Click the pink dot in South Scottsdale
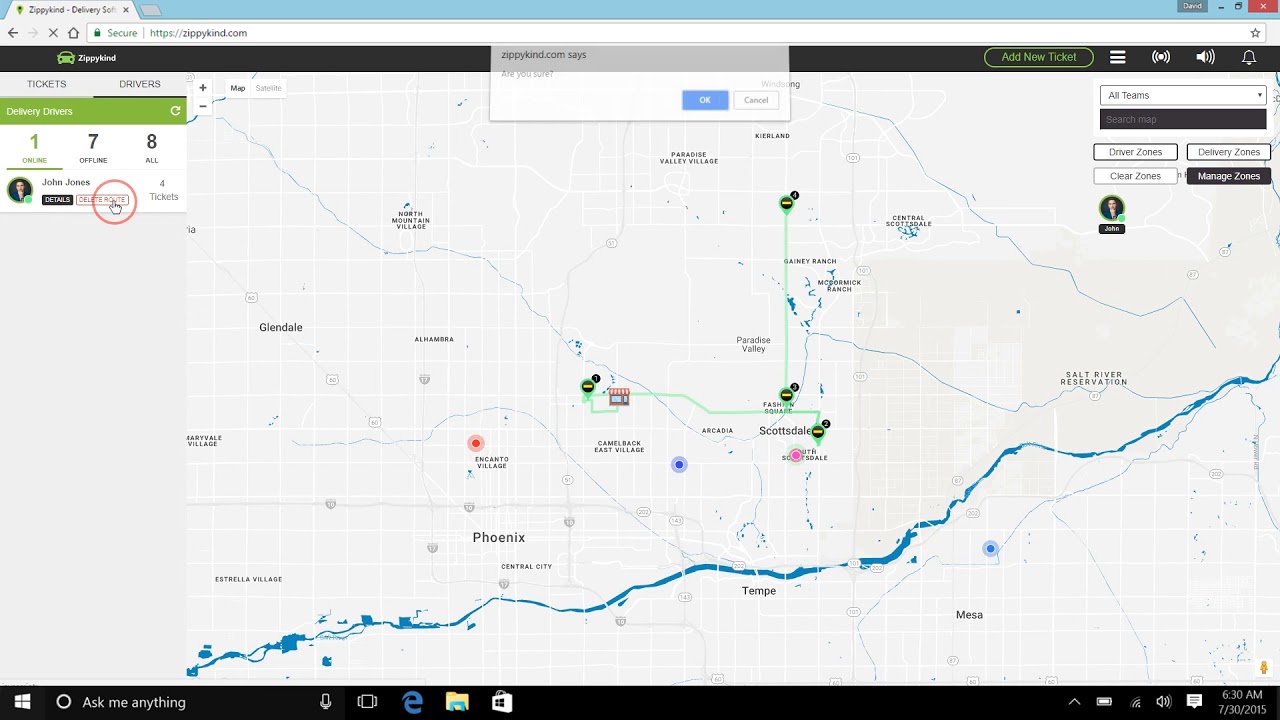The height and width of the screenshot is (720, 1280). tap(796, 455)
